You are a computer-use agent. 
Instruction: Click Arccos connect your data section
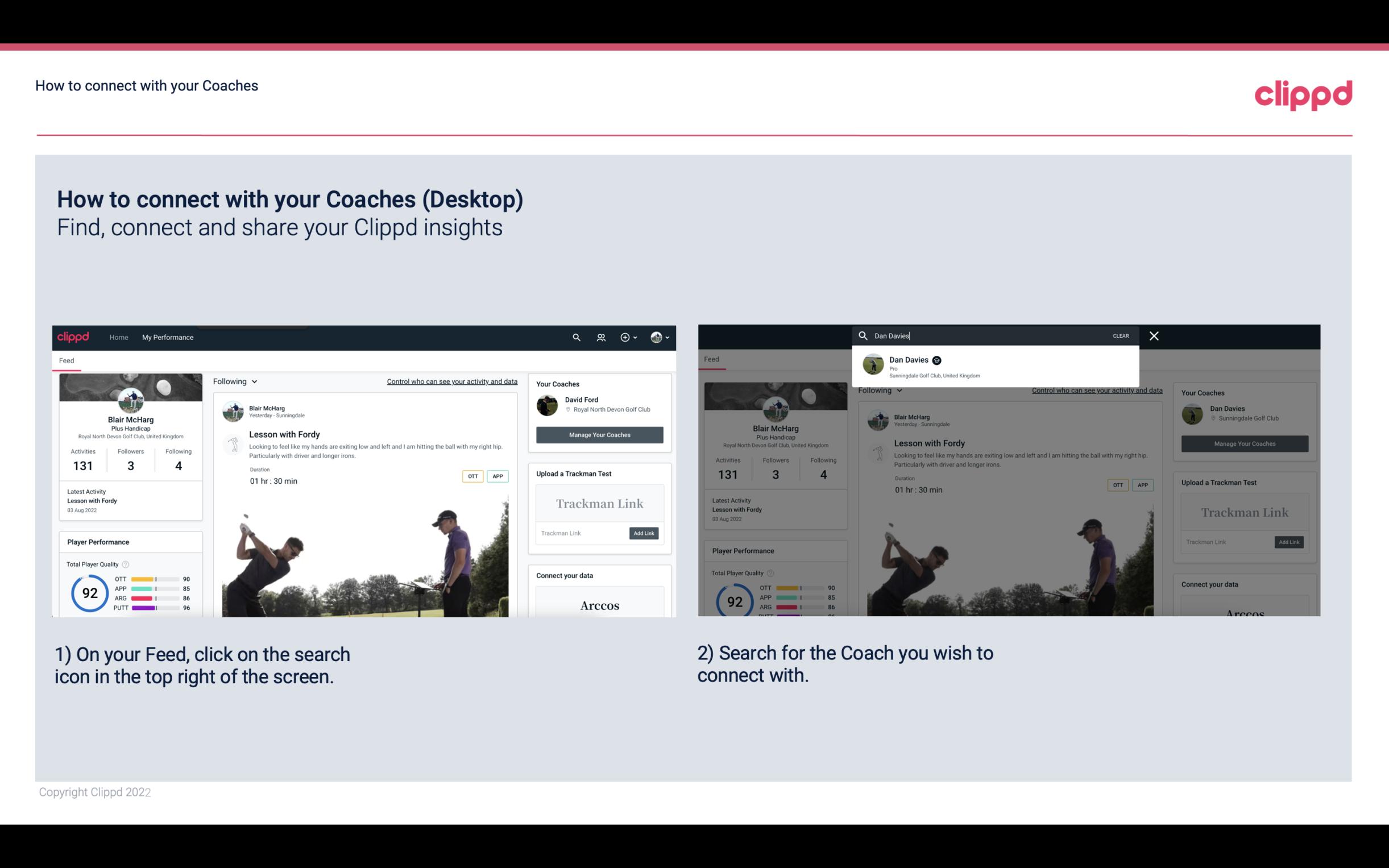tap(599, 606)
